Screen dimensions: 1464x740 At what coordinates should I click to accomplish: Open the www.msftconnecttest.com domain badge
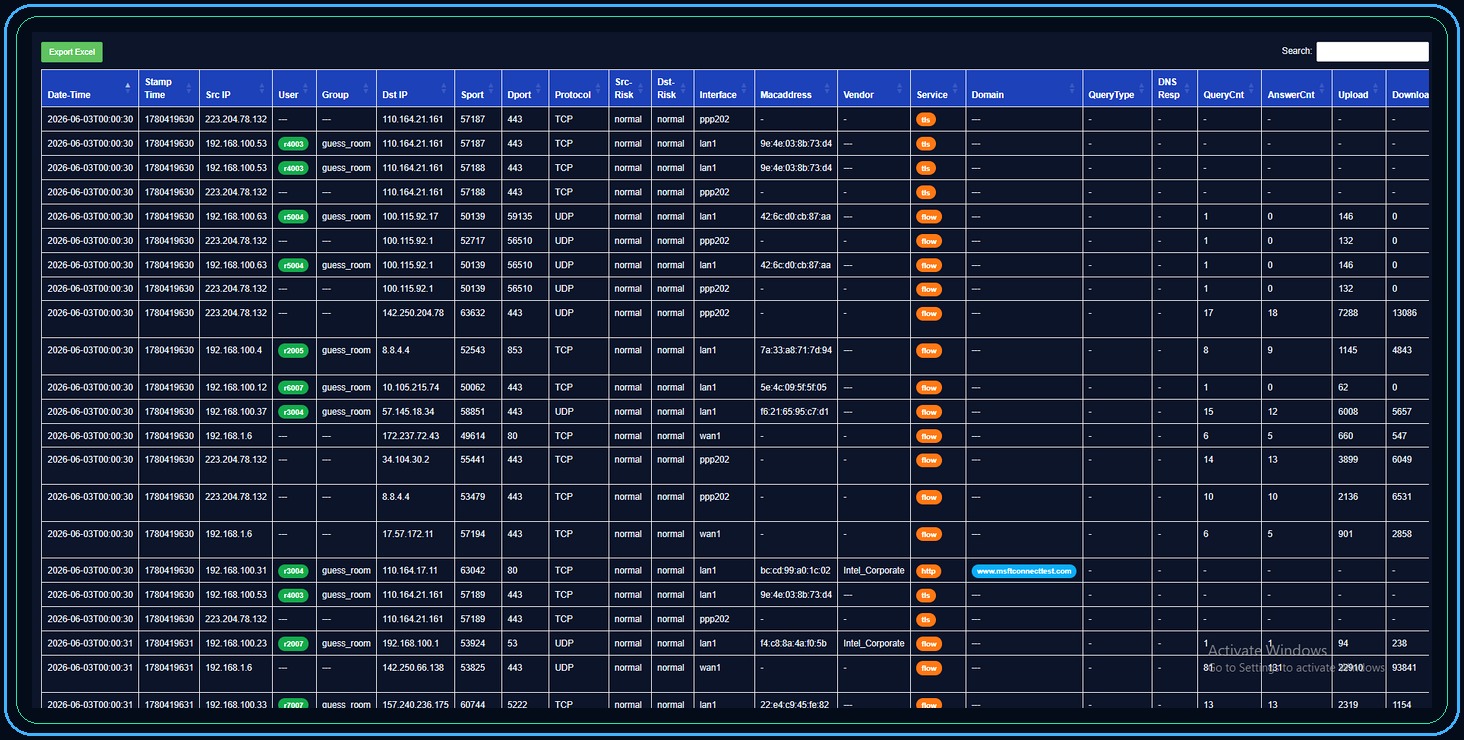[x=1024, y=572]
